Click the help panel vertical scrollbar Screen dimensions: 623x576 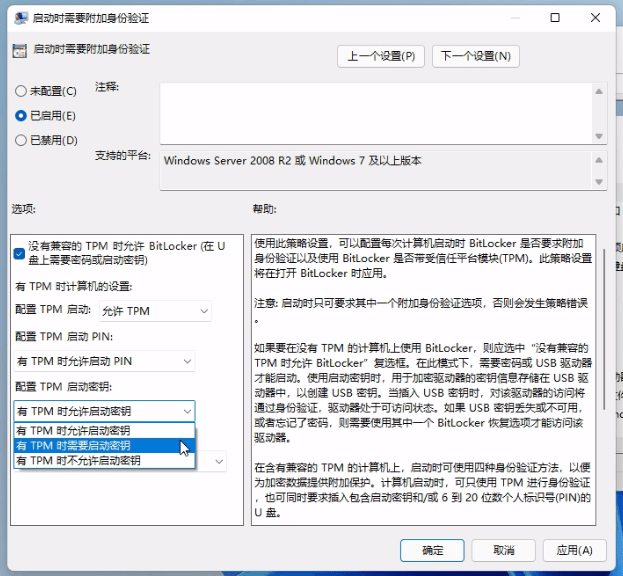604,330
